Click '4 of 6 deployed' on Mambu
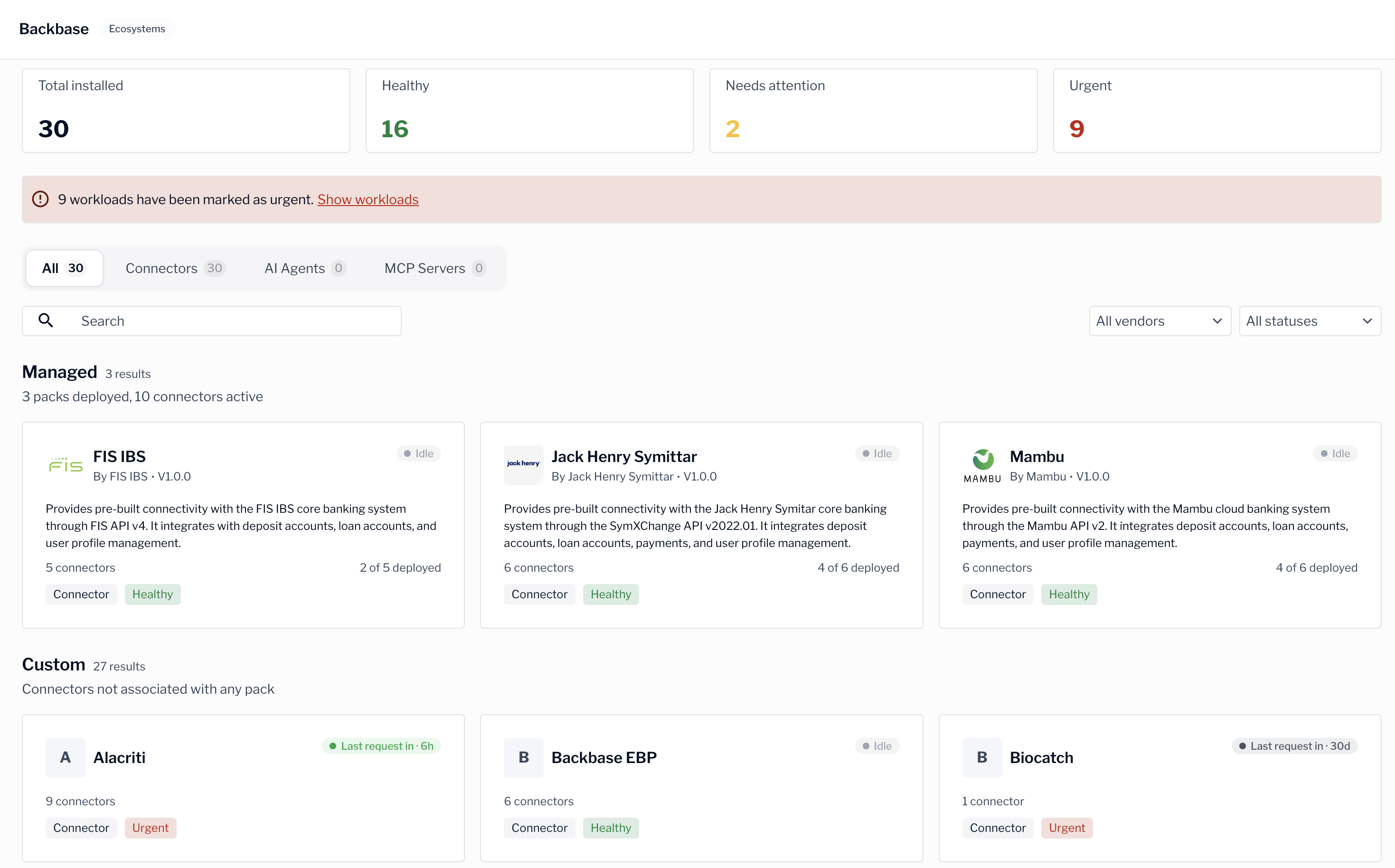The image size is (1395, 868). pyautogui.click(x=1316, y=567)
